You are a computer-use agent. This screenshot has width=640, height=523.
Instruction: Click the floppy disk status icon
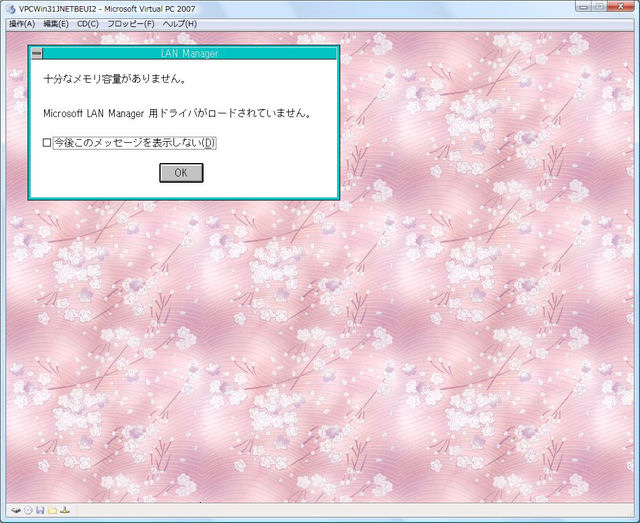(40, 510)
